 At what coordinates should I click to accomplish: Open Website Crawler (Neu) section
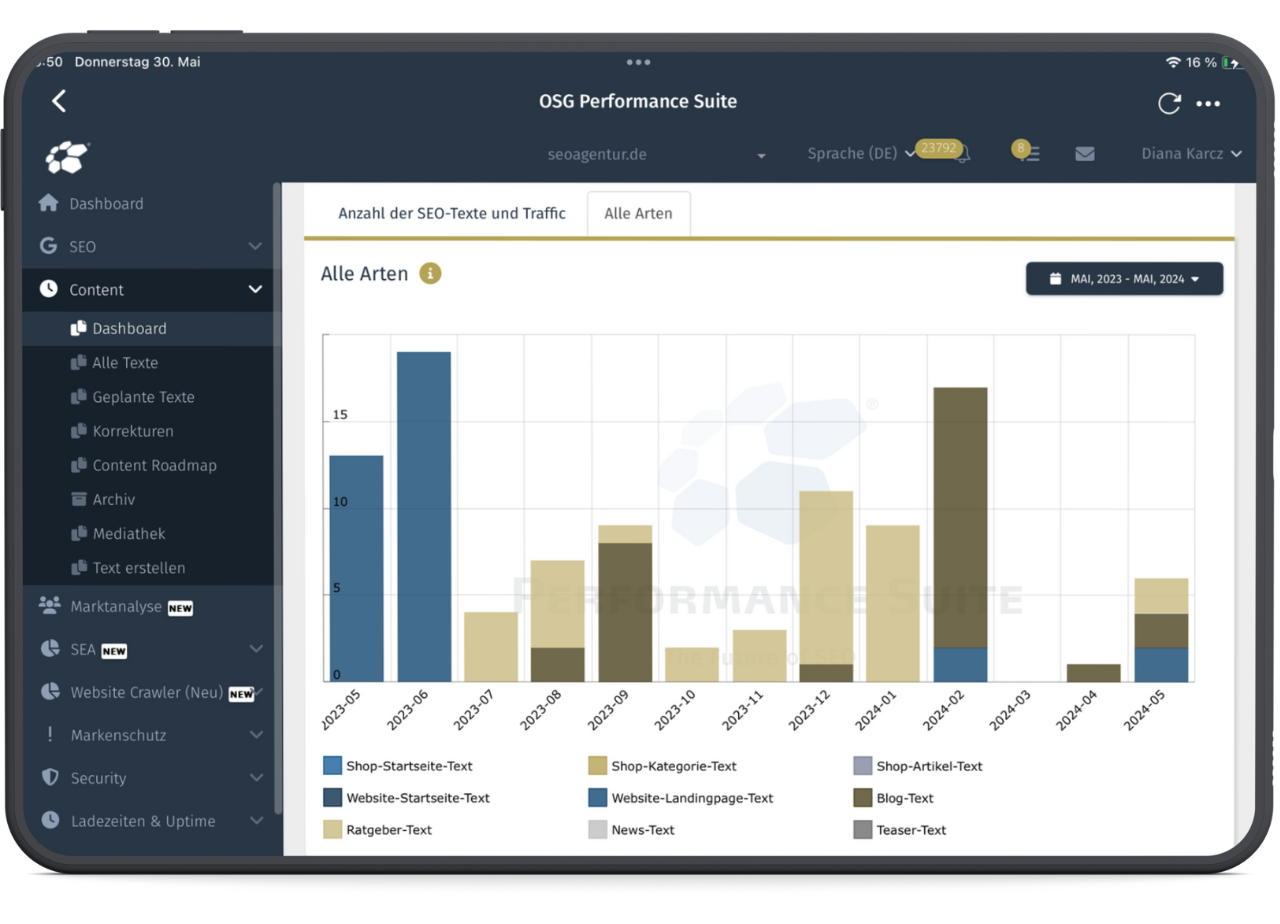[147, 692]
